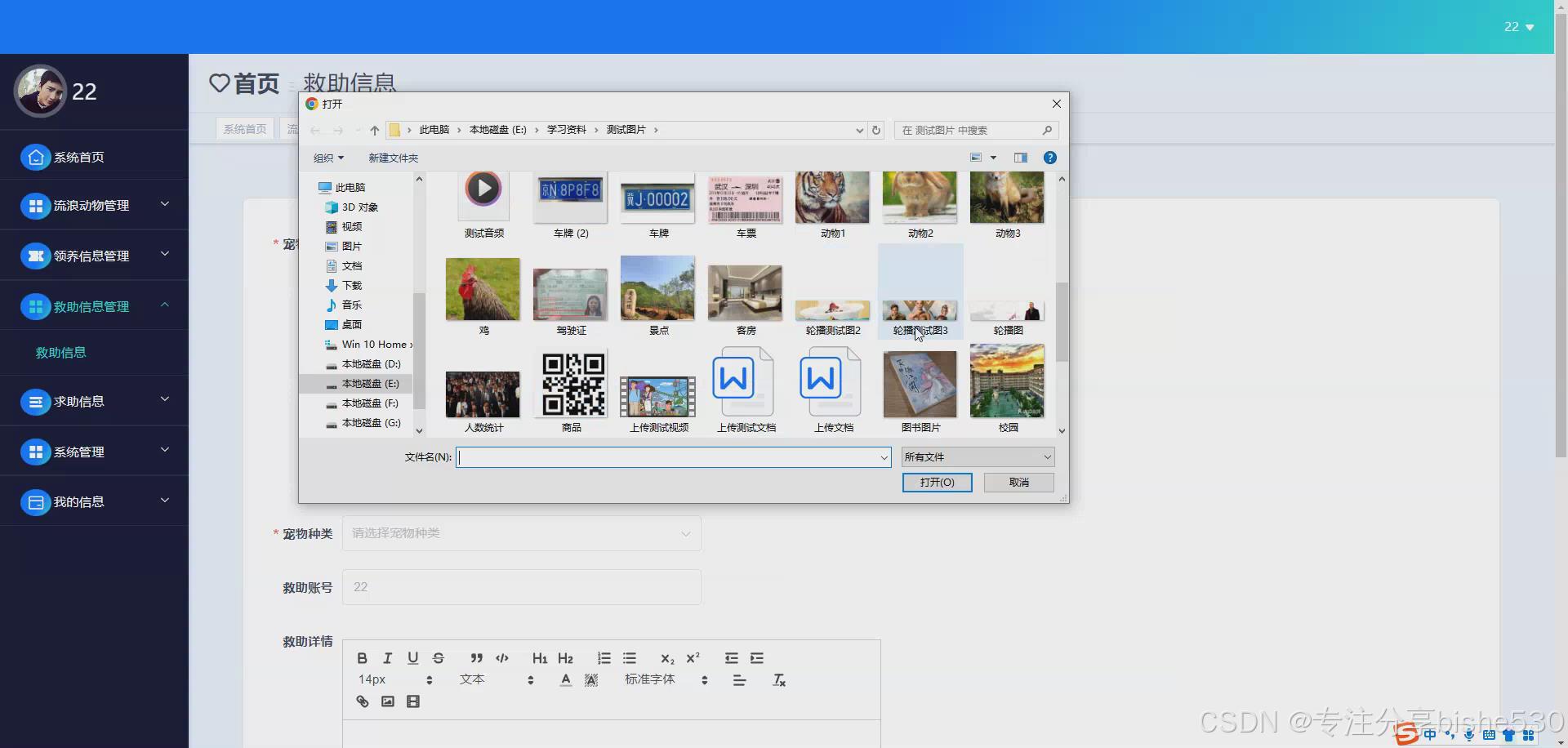1568x748 pixels.
Task: Apply heading H2 in the editor
Action: tap(565, 658)
